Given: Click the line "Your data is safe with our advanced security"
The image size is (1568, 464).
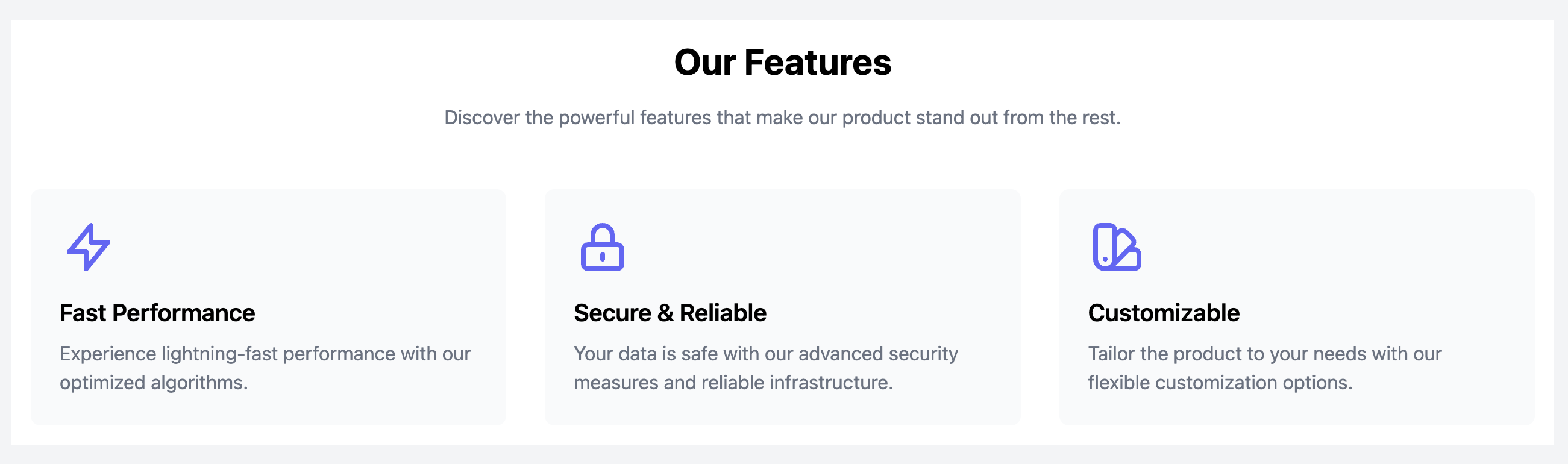Looking at the screenshot, I should pyautogui.click(x=766, y=353).
